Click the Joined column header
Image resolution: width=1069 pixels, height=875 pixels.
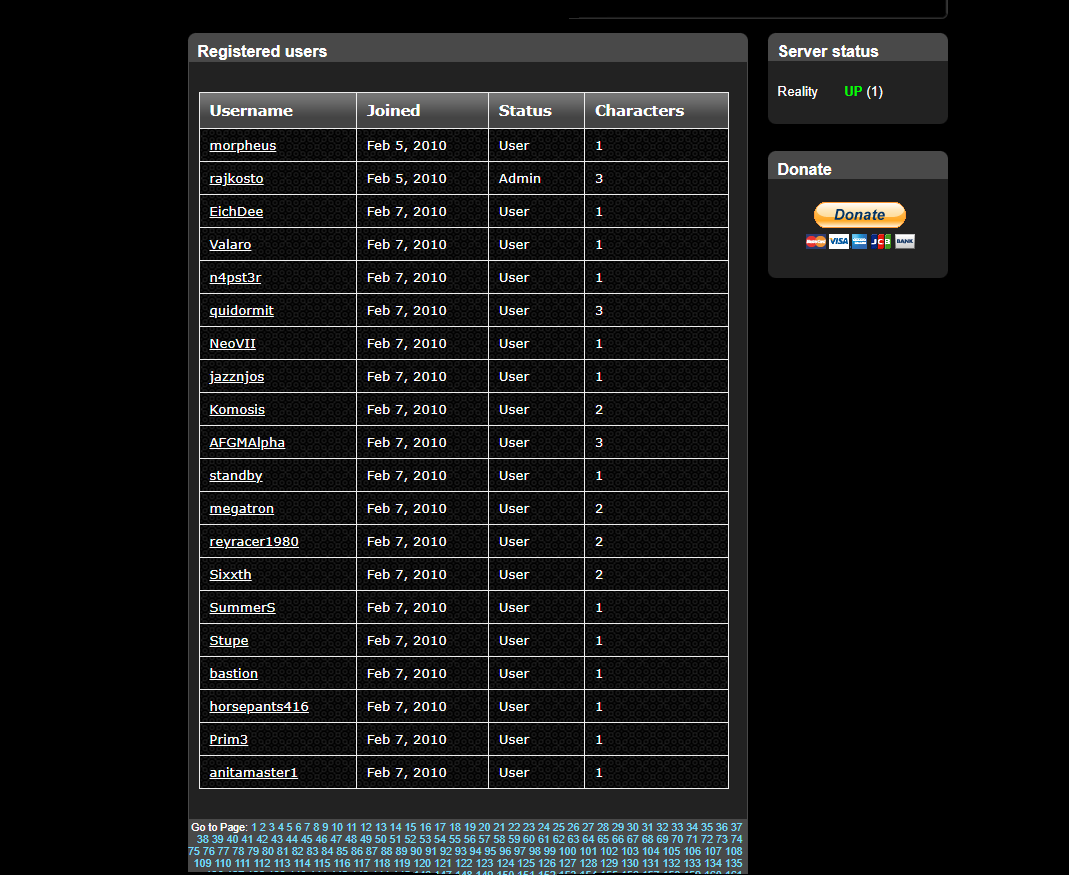pyautogui.click(x=393, y=111)
